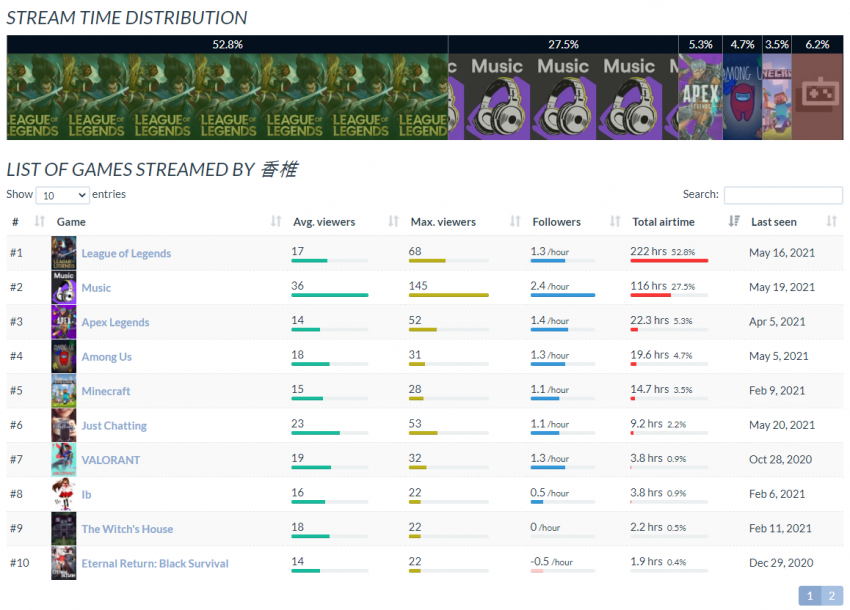Image resolution: width=850 pixels, height=610 pixels.
Task: Open the Minecraft game link
Action: click(x=106, y=391)
